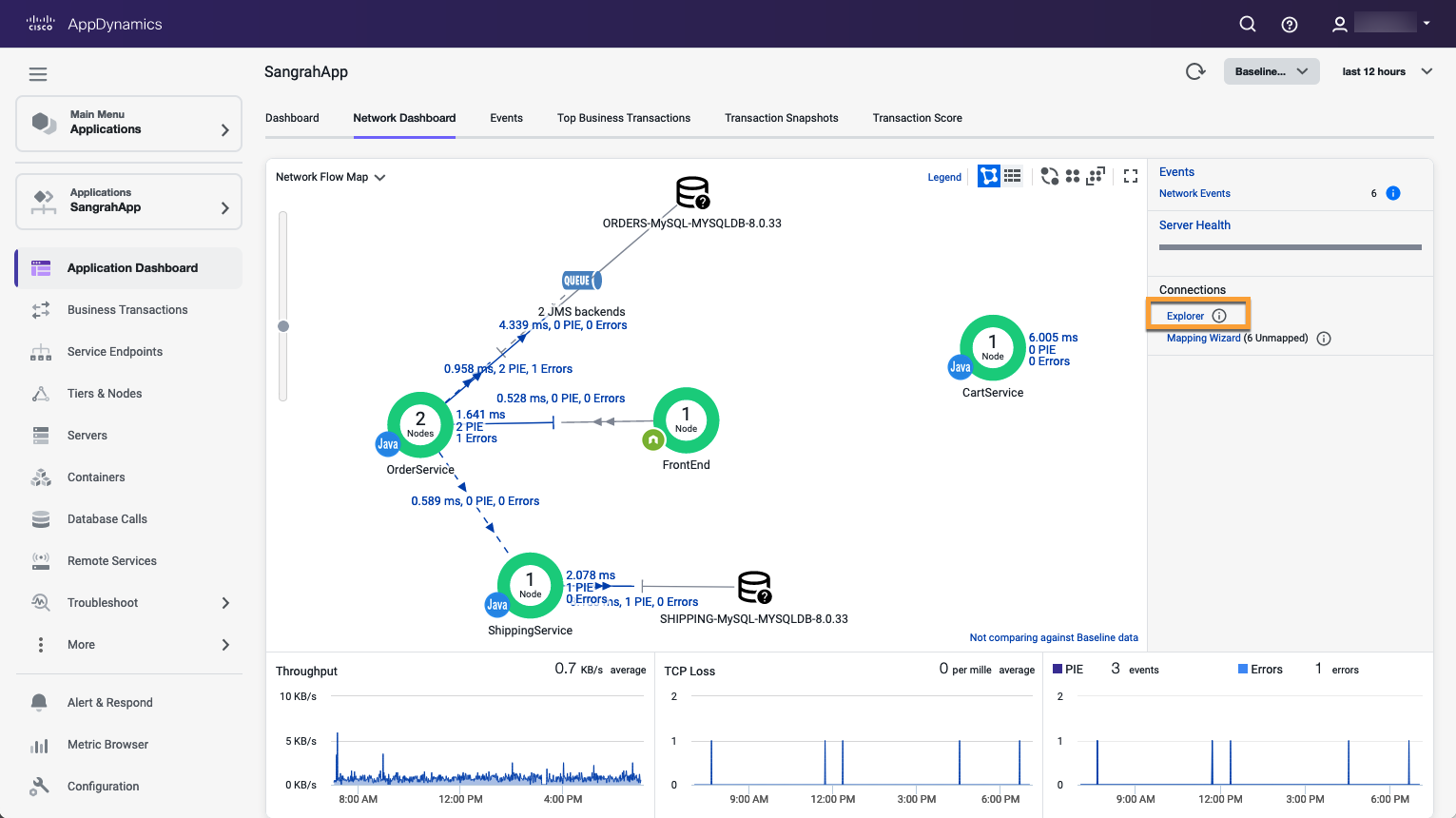Open the Network Flow Map dropdown
Screen dimensions: 1456x818
pos(330,177)
